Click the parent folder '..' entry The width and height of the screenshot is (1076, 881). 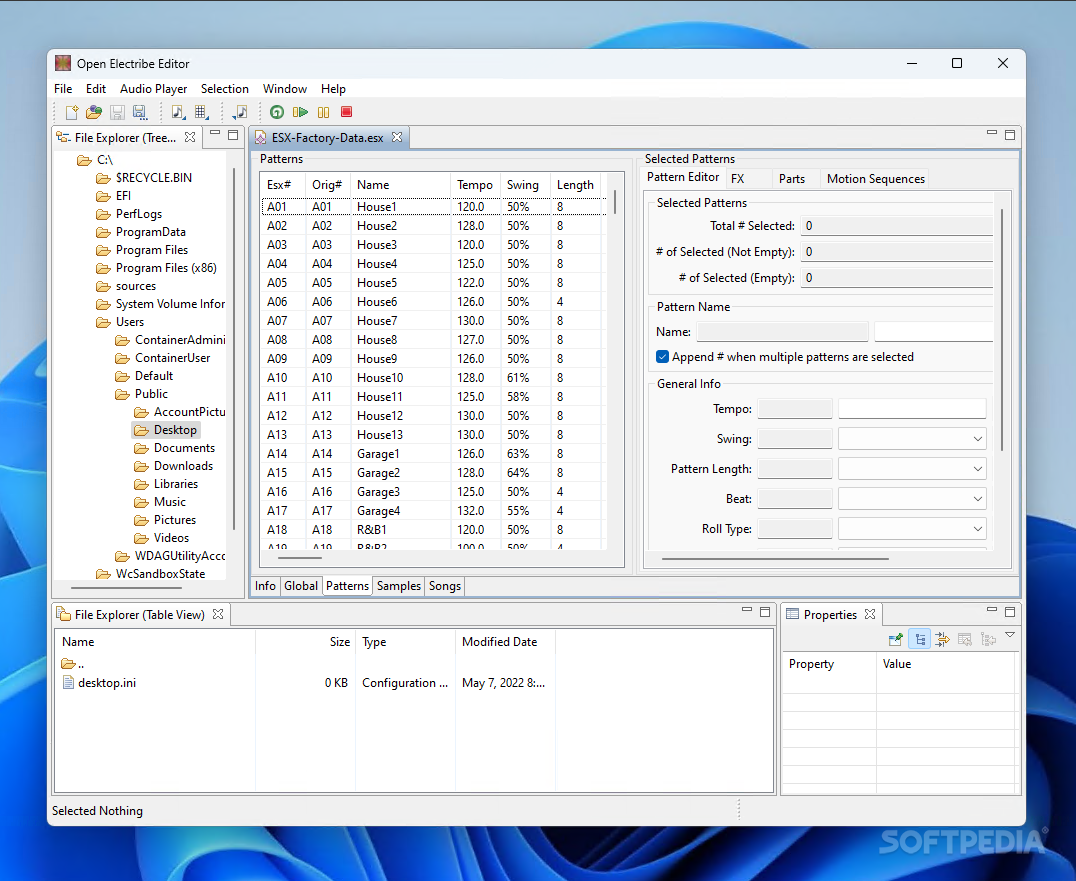[72, 664]
